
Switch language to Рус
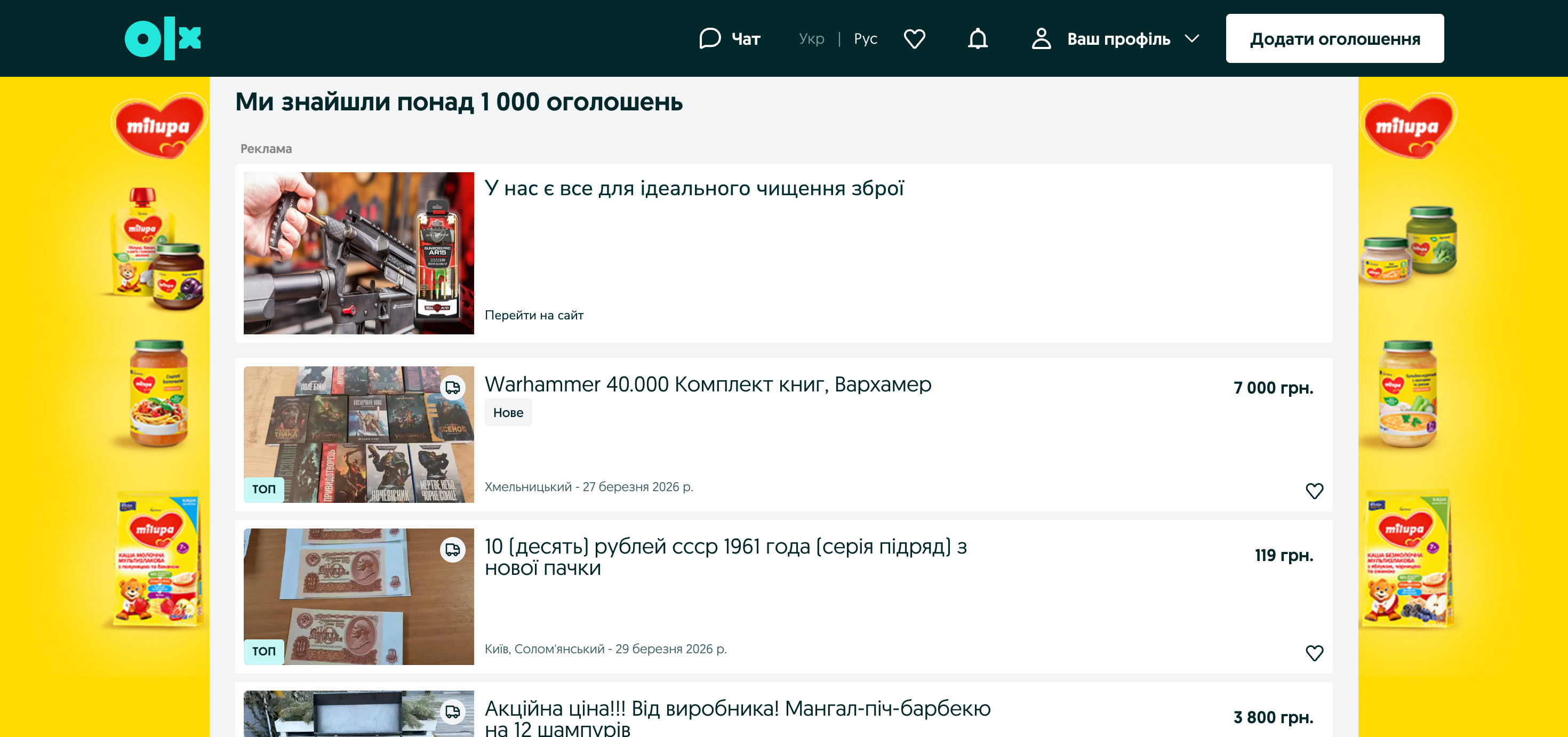[x=865, y=38]
